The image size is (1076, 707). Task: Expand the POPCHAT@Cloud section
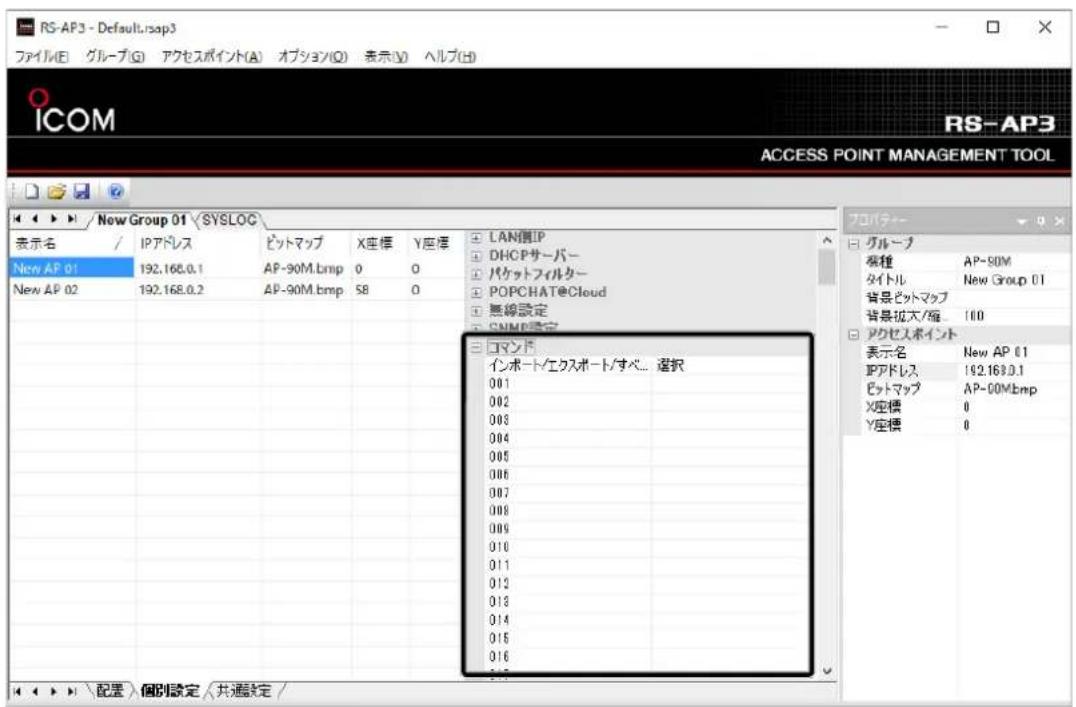coord(476,292)
